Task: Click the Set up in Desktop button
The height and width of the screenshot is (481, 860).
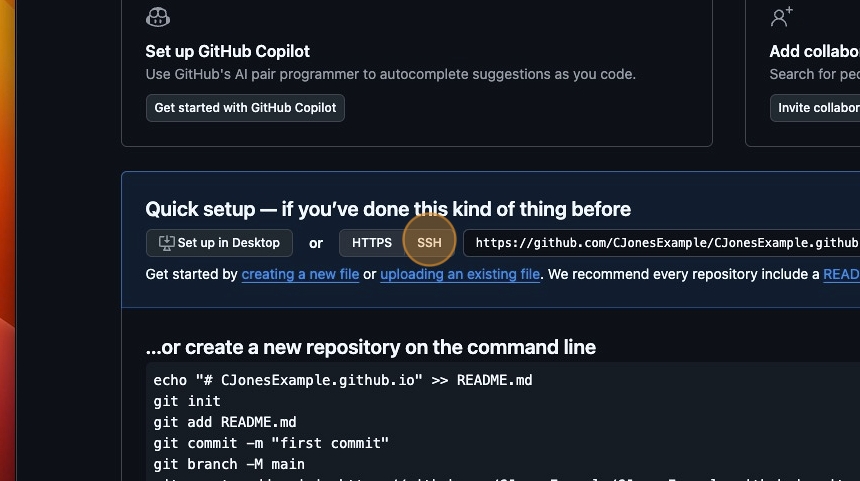Action: click(219, 243)
